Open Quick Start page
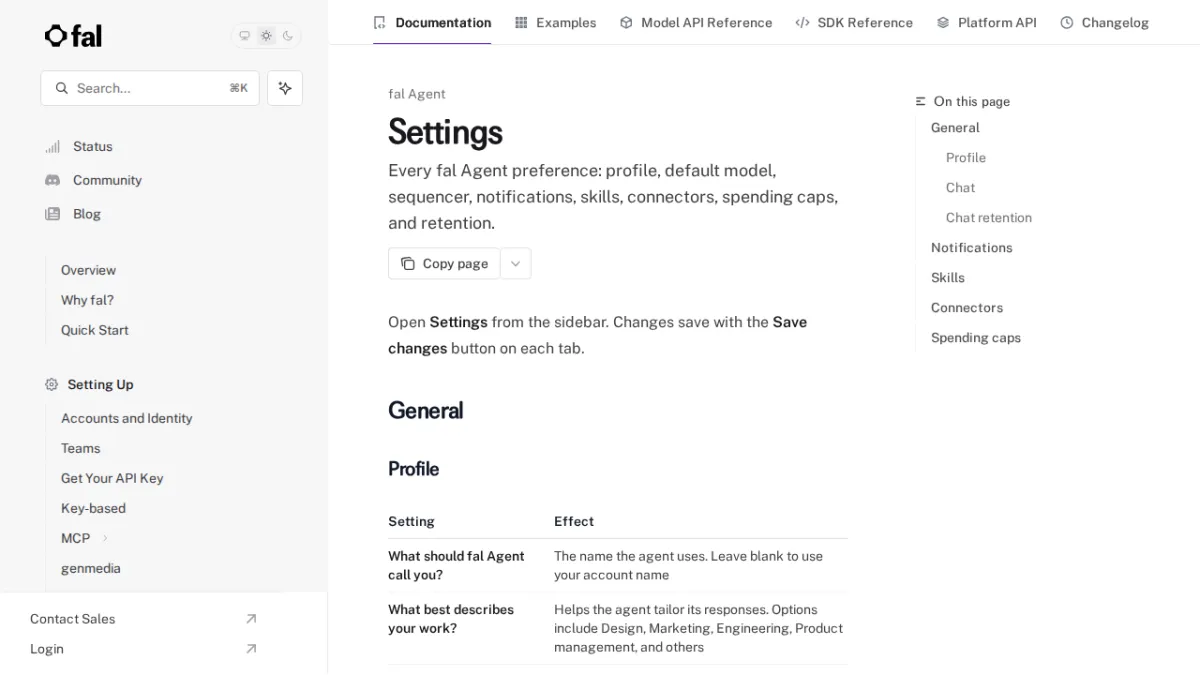This screenshot has height=675, width=1200. pyautogui.click(x=94, y=330)
